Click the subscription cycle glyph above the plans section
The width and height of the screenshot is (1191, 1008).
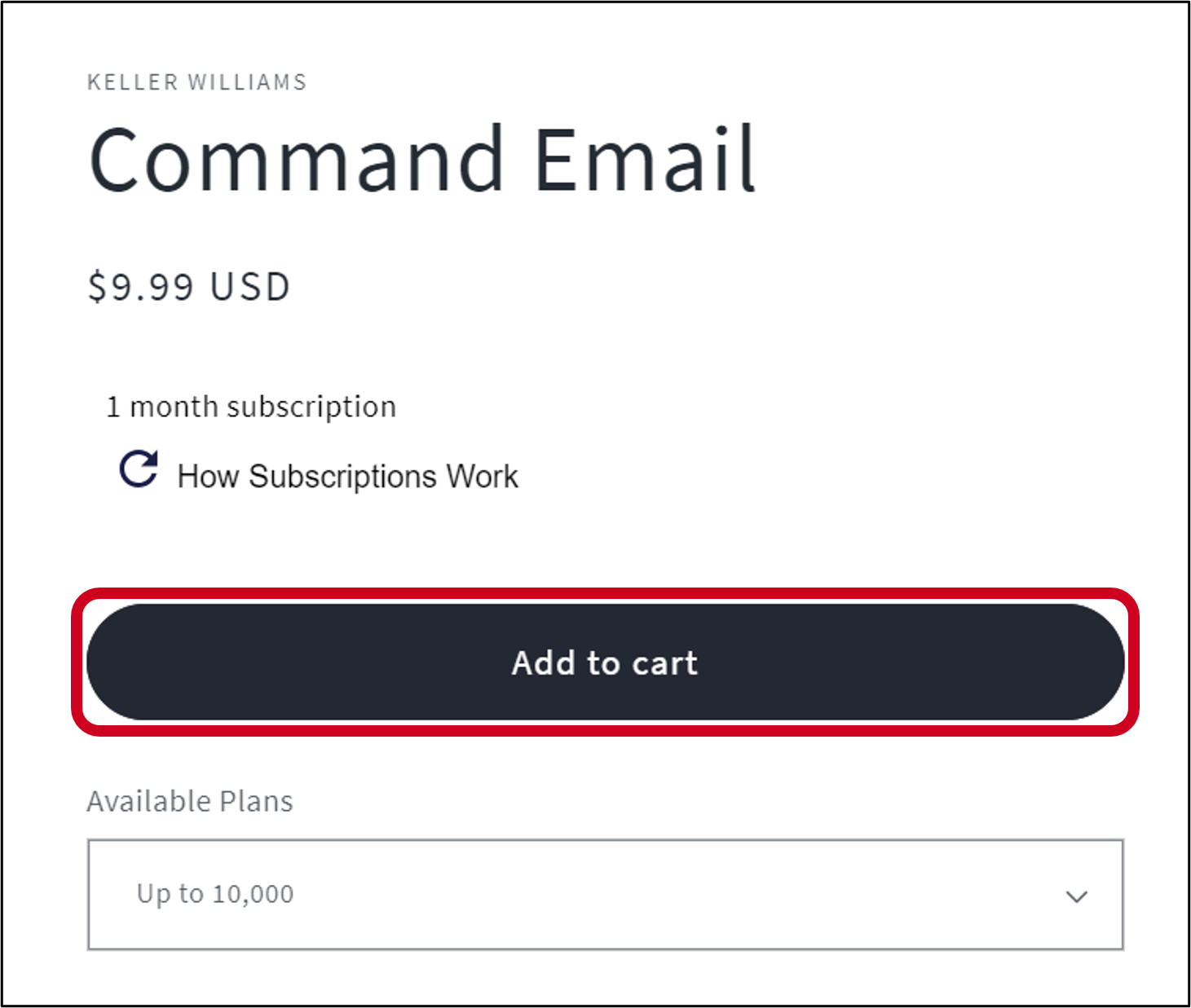[x=139, y=471]
